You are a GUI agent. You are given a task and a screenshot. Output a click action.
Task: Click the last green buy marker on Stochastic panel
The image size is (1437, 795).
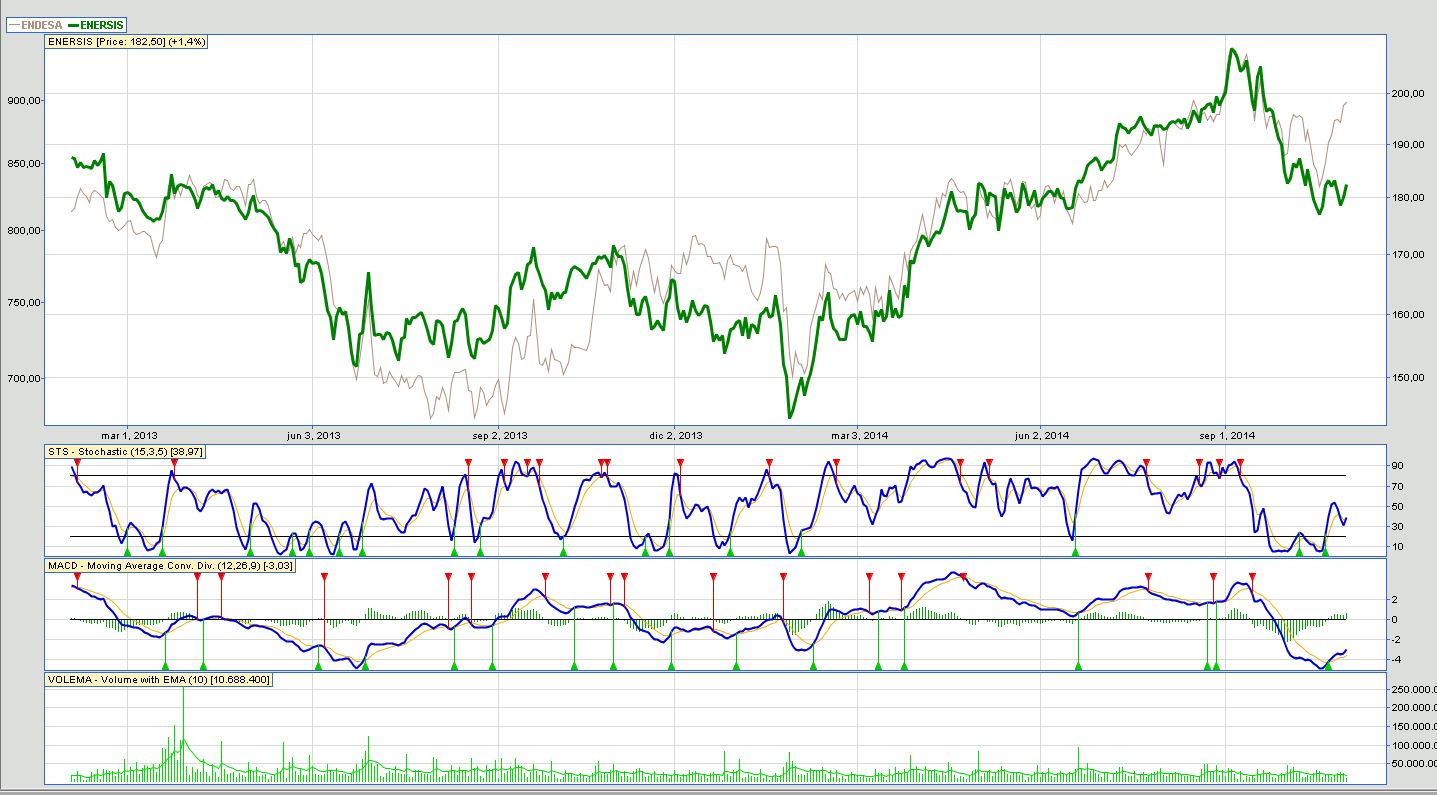[x=1325, y=551]
